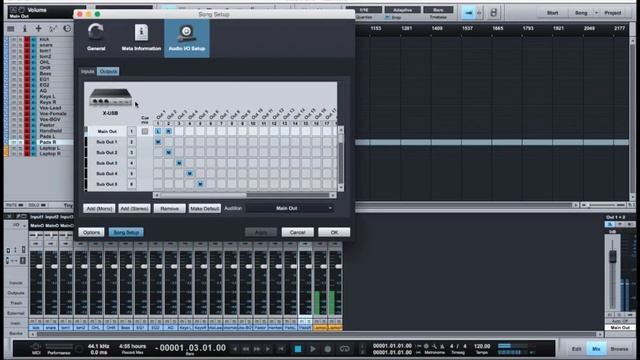Toggle the Loop transport button
640x360 pixels.
344,349
